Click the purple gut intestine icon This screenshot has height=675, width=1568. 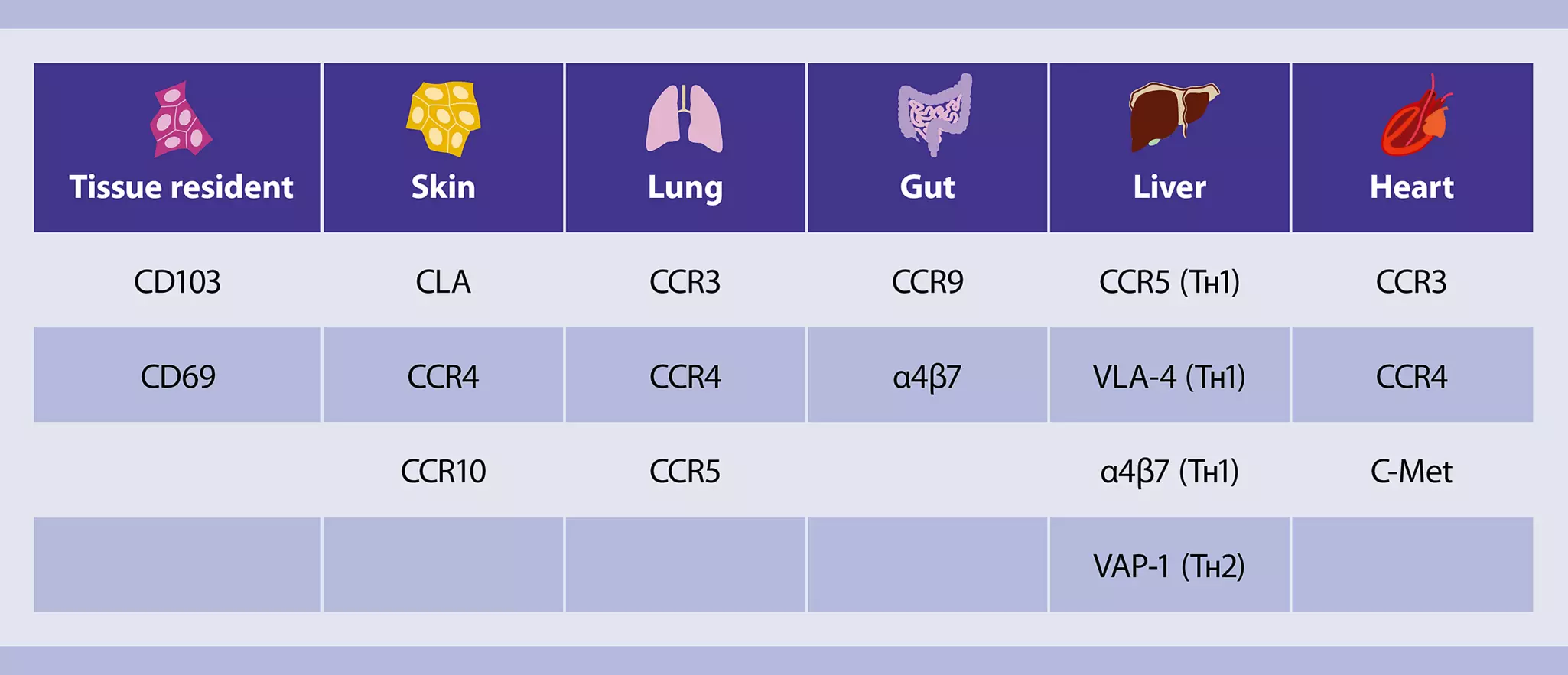point(934,115)
